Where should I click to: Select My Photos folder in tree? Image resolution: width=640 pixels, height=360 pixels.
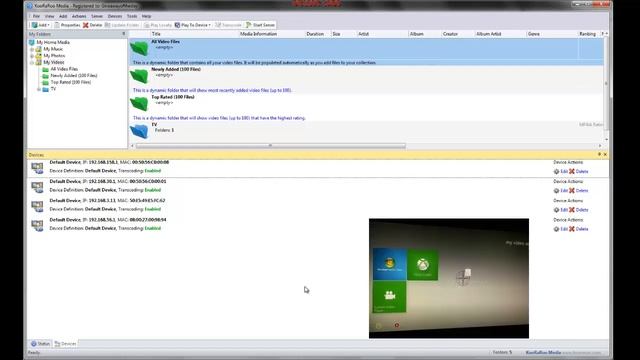[54, 56]
